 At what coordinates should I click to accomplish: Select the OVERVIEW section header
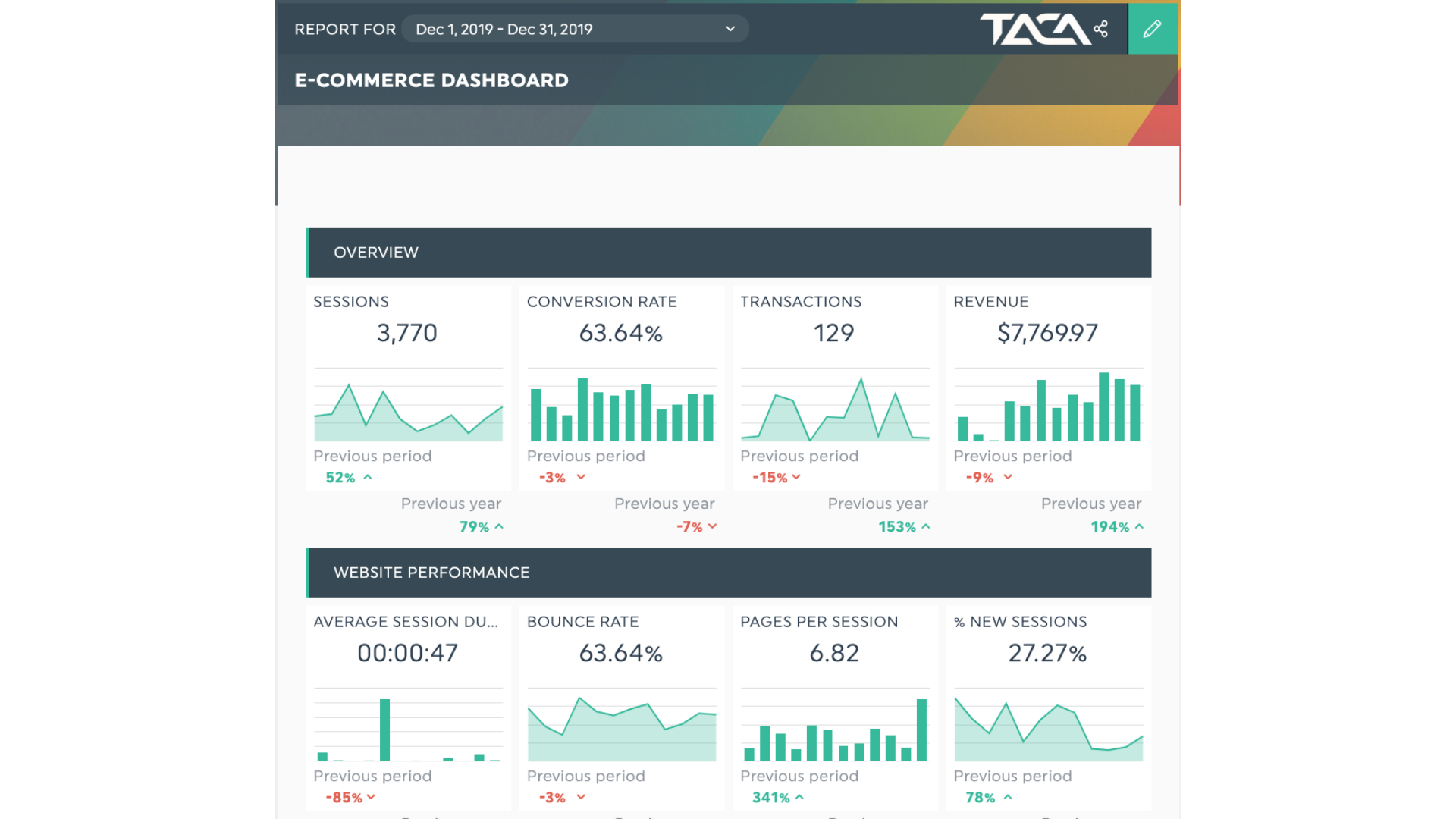pos(729,253)
